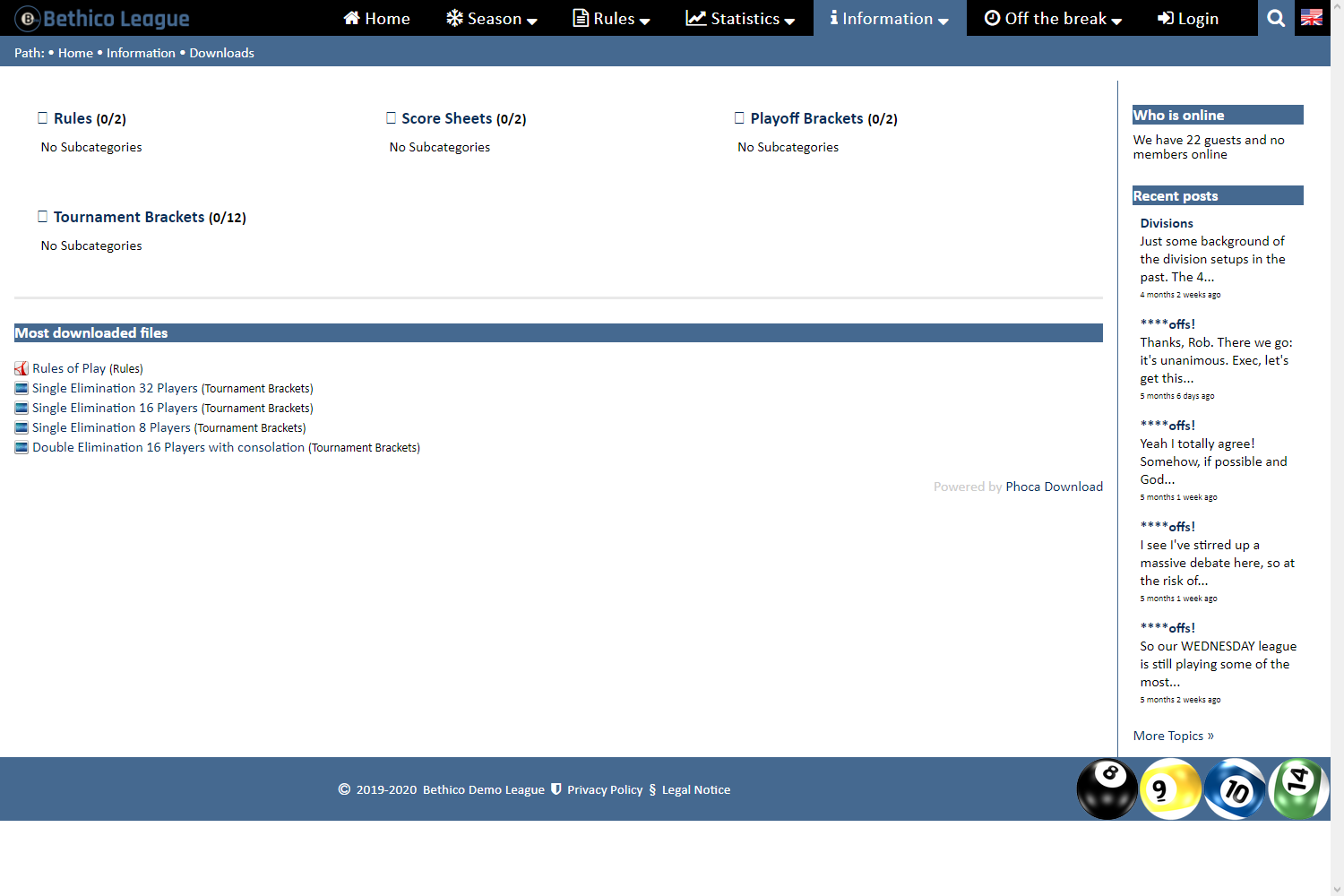Viewport: 1344px width, 896px height.
Task: Download Single Elimination 32 Players file
Action: coord(115,388)
